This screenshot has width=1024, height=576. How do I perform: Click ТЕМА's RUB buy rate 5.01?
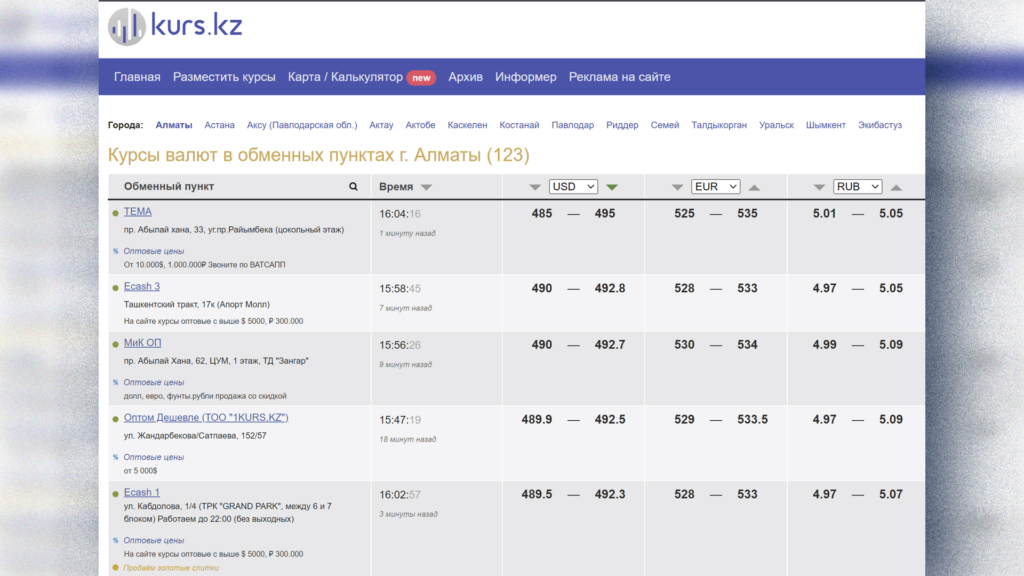pos(824,214)
